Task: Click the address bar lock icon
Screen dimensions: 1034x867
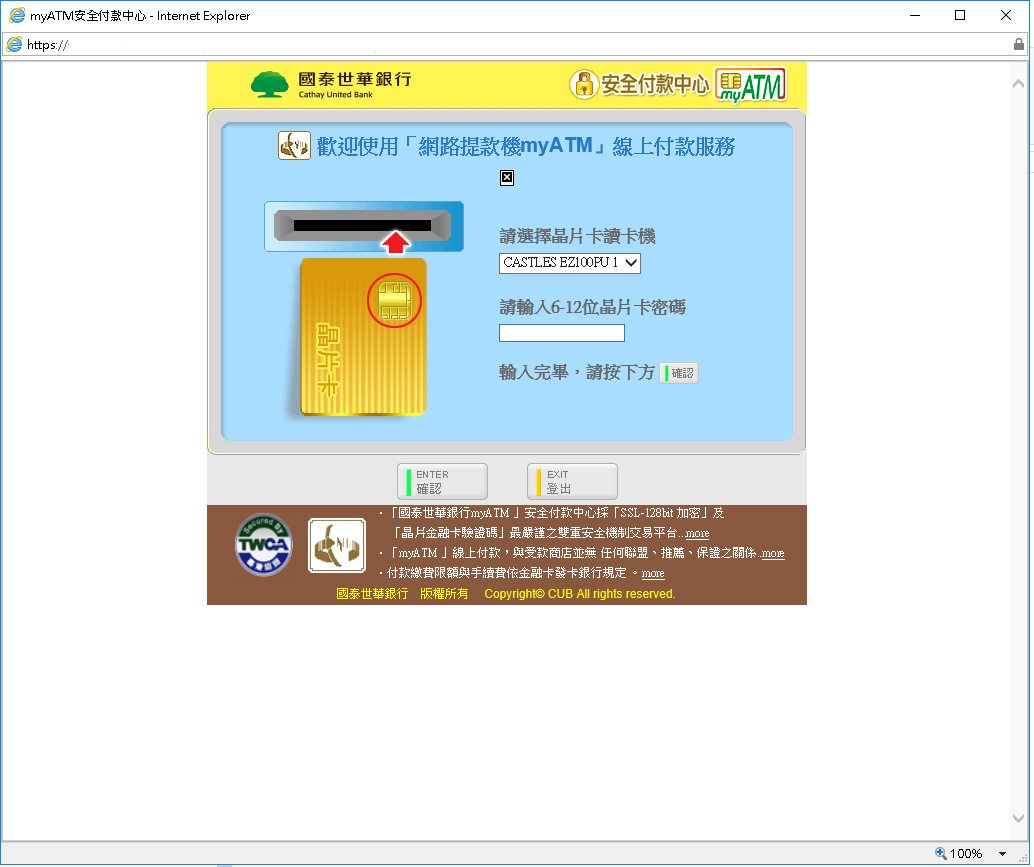Action: (1019, 44)
